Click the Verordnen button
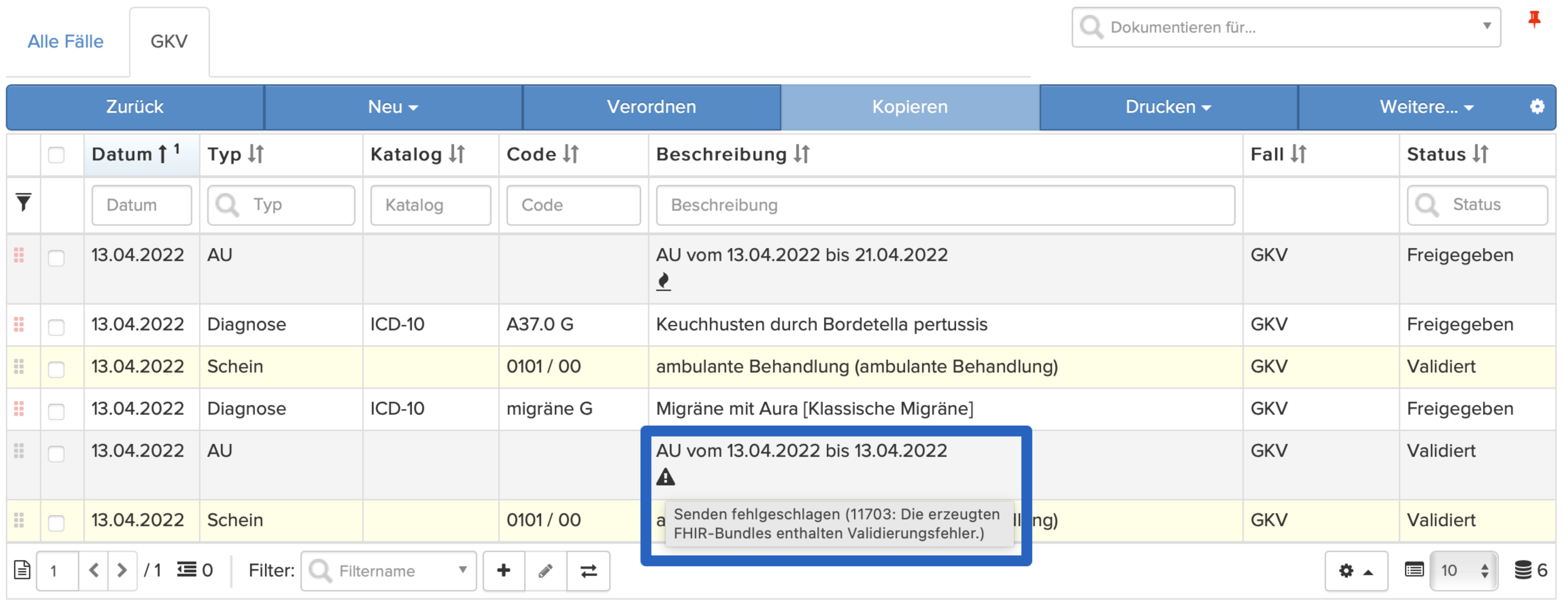Image resolution: width=1568 pixels, height=615 pixels. click(651, 107)
